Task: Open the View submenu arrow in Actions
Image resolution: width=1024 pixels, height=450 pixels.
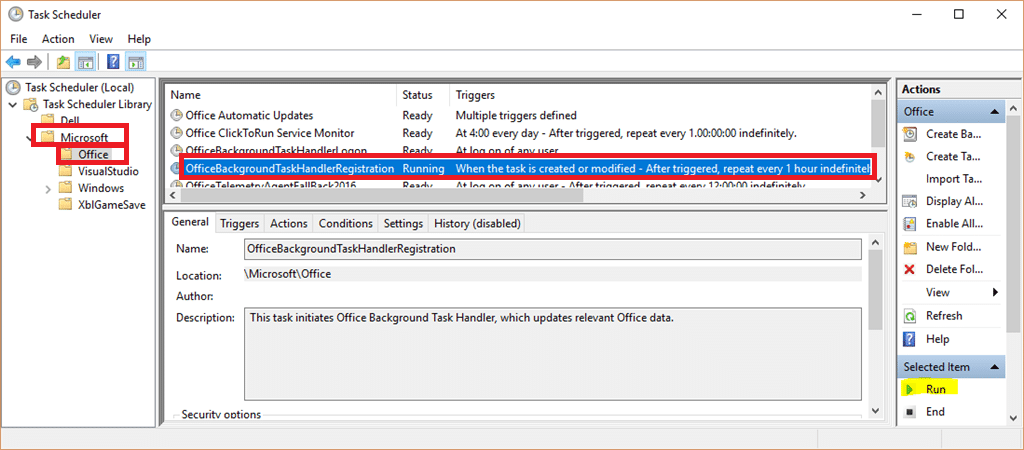Action: pyautogui.click(x=995, y=292)
